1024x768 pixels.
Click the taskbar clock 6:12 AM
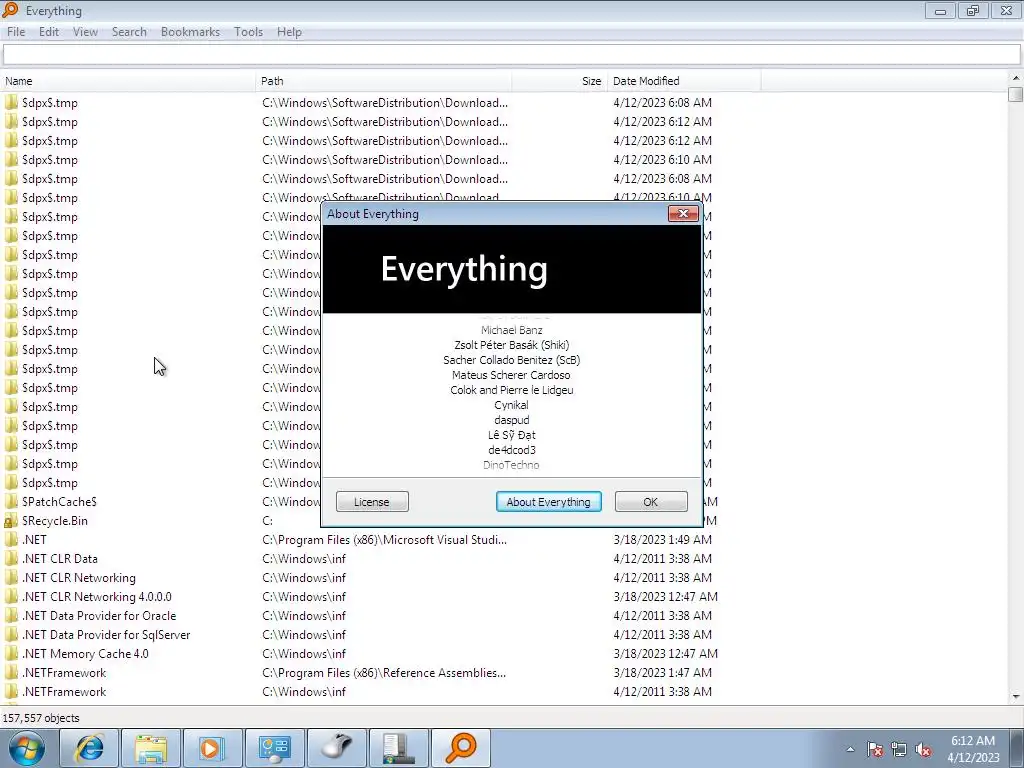click(973, 741)
